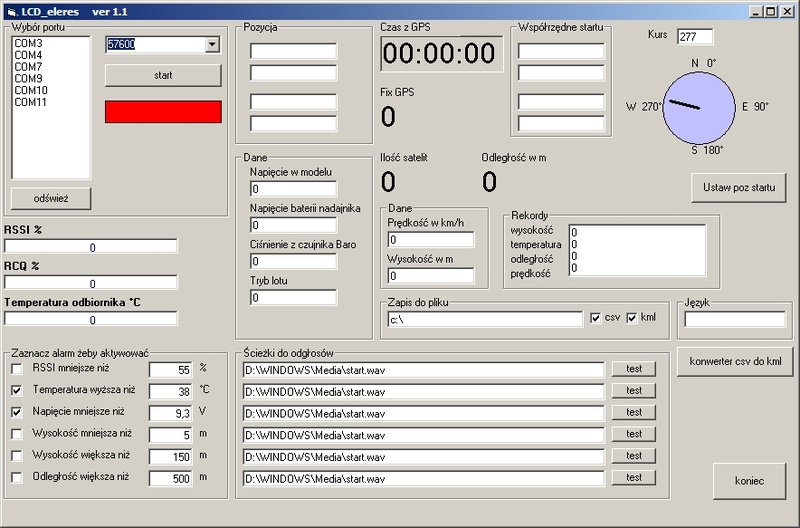Toggle the csv file save checkbox
The image size is (800, 528).
(x=595, y=318)
